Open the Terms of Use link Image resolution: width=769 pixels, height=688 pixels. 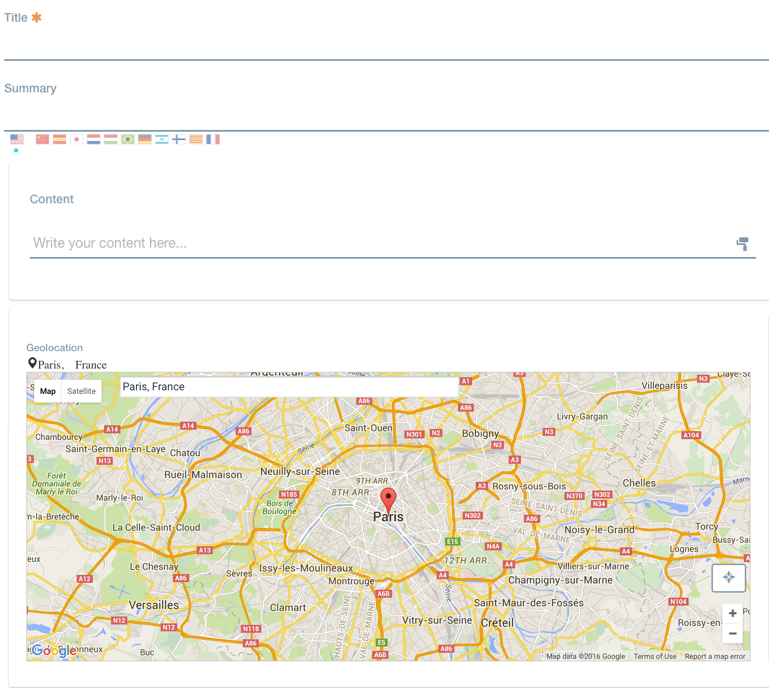point(655,656)
